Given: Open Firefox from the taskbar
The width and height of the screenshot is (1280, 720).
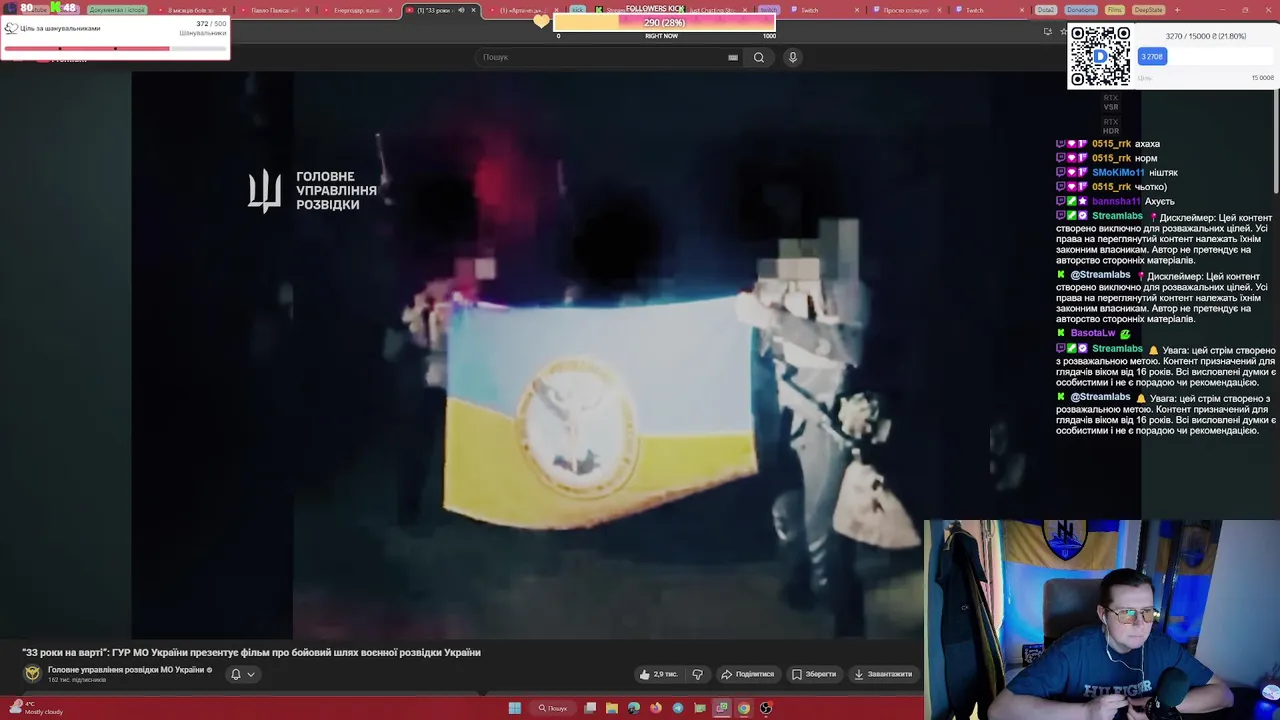Looking at the screenshot, I should pyautogui.click(x=656, y=708).
